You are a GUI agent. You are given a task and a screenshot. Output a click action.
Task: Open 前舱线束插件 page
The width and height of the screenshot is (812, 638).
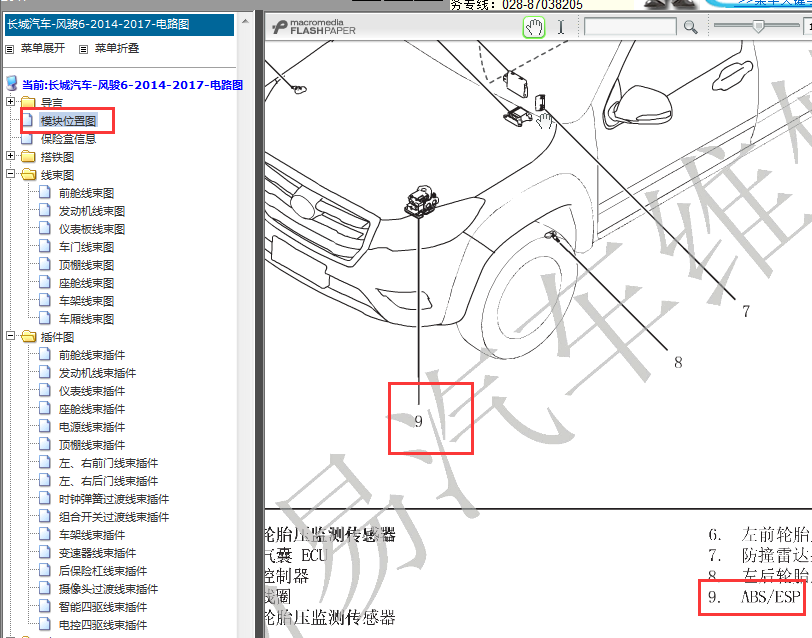(92, 355)
